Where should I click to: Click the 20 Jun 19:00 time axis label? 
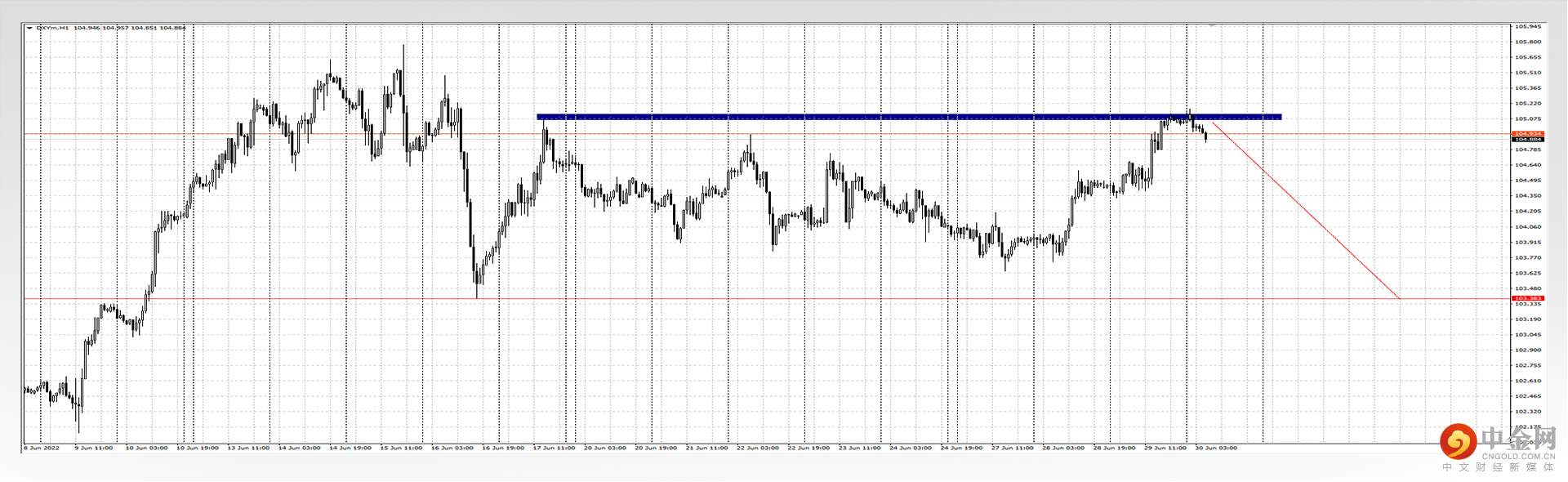(656, 448)
